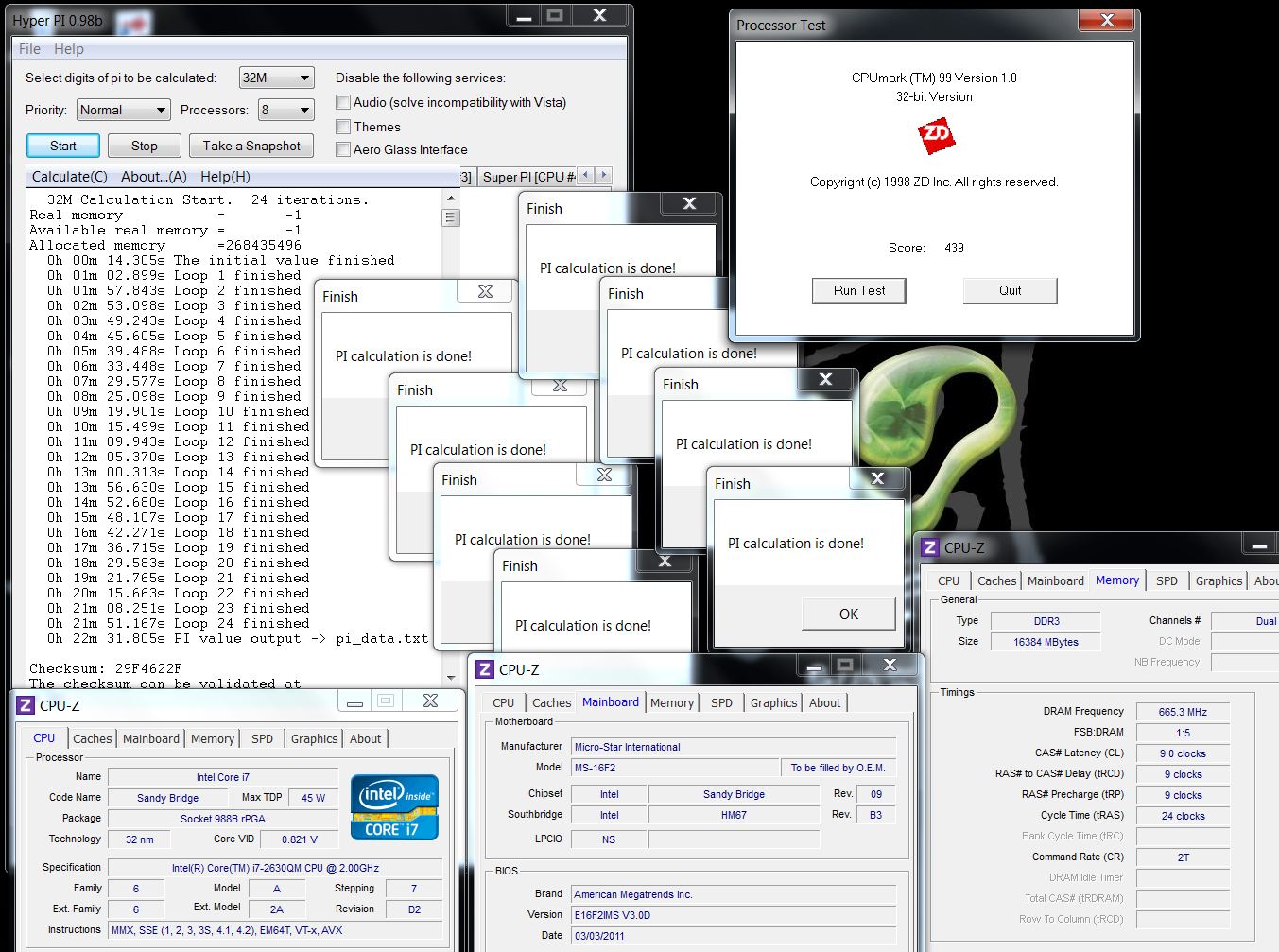1279x952 pixels.
Task: Click the Intel Core i7 logo badge
Action: (x=394, y=807)
